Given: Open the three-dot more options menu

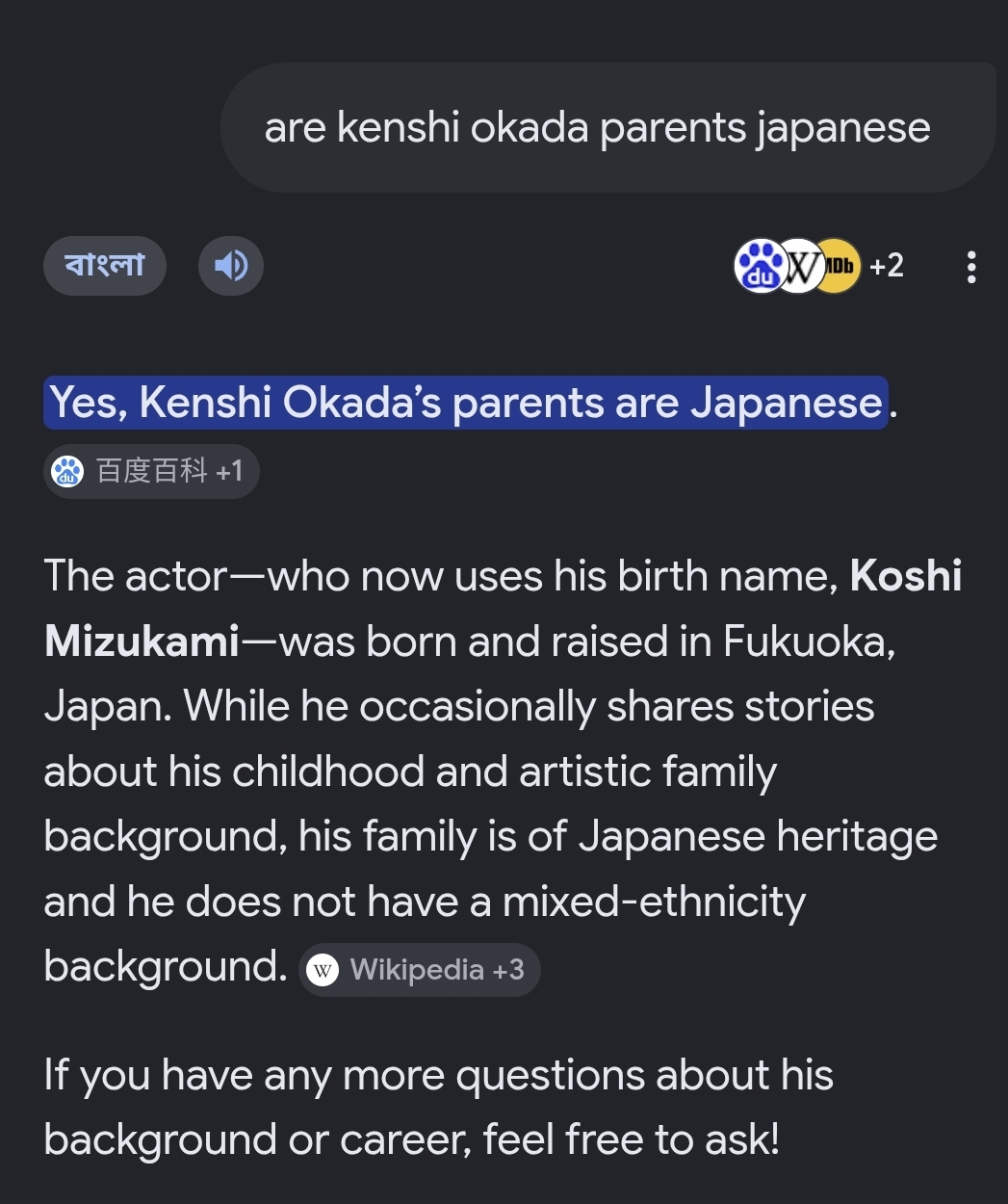Looking at the screenshot, I should [971, 267].
